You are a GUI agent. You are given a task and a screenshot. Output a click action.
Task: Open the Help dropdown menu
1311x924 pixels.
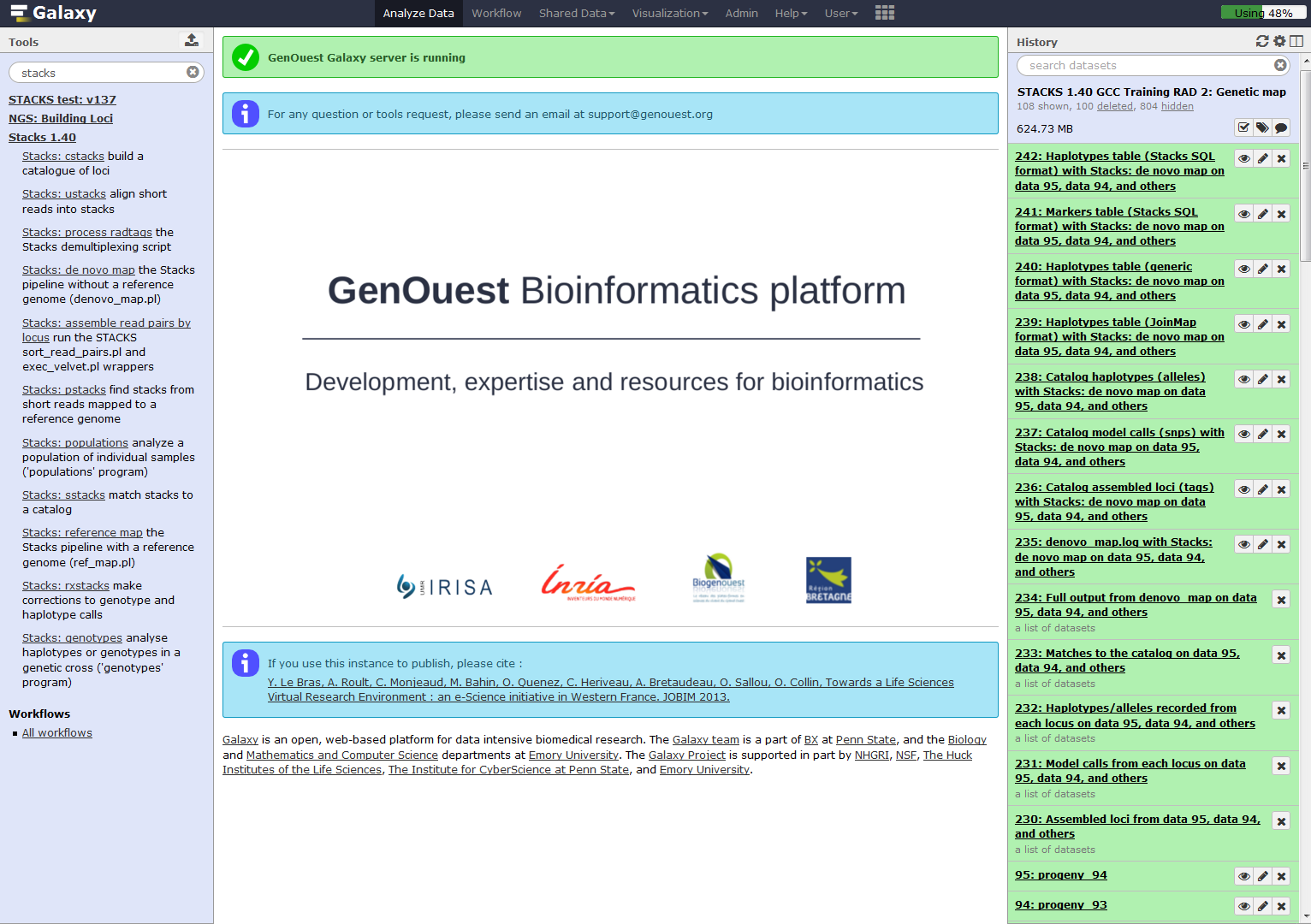point(791,13)
